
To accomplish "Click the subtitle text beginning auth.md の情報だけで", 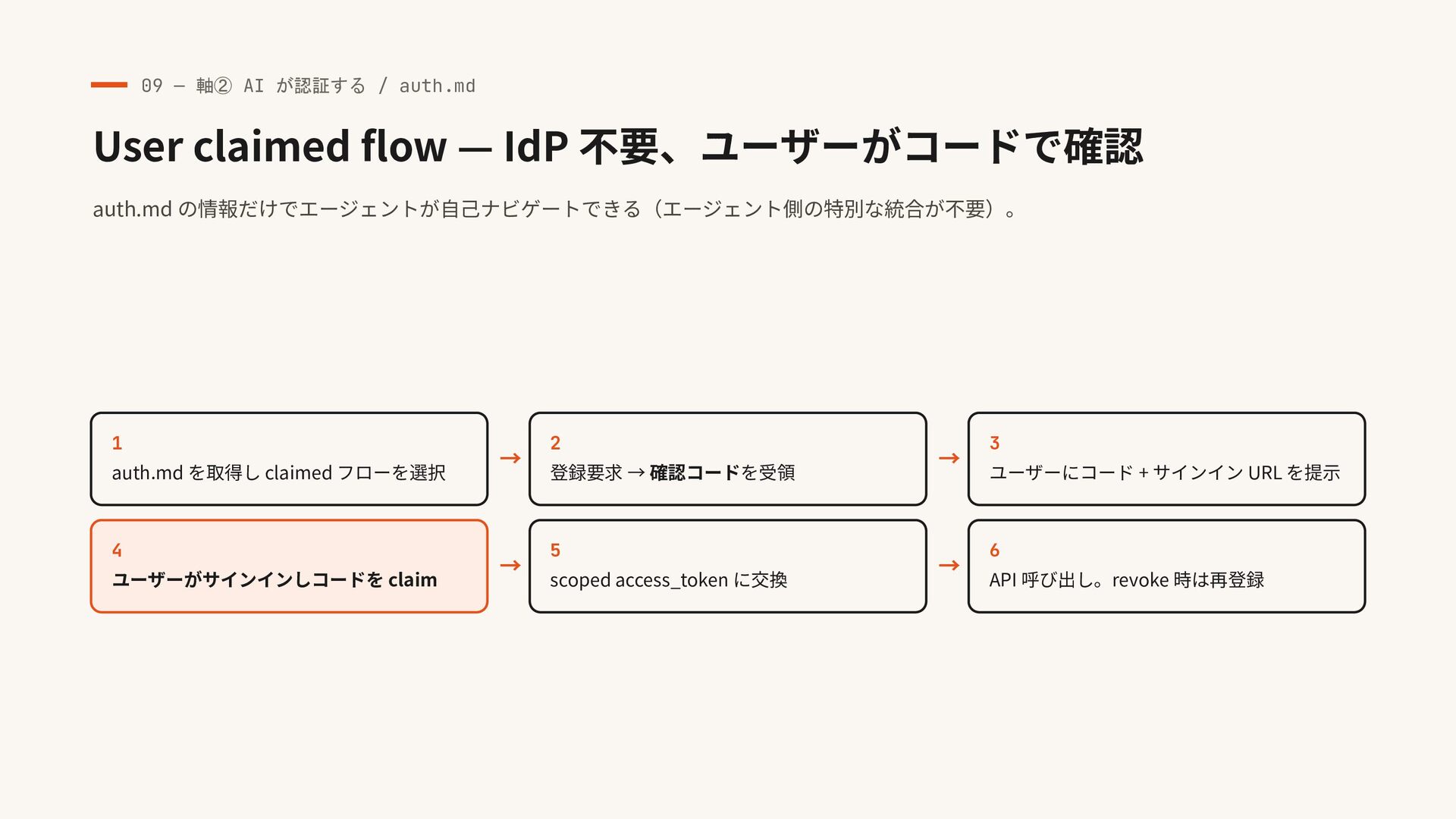I will coord(555,209).
